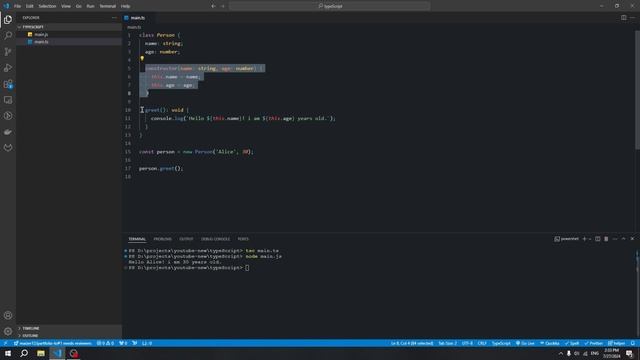Open Windows taskbar search
640x360 pixels.
point(24,353)
